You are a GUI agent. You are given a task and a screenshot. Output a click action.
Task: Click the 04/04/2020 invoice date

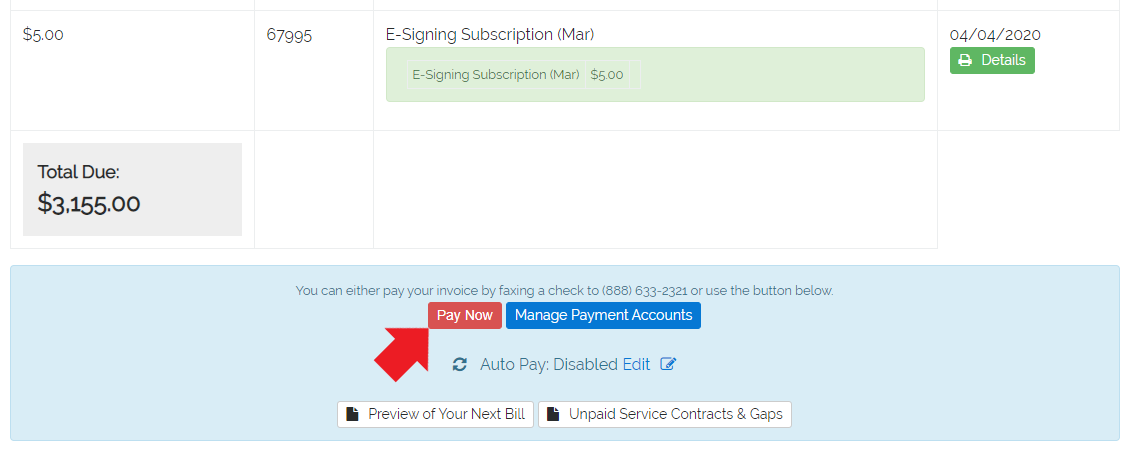click(x=995, y=35)
